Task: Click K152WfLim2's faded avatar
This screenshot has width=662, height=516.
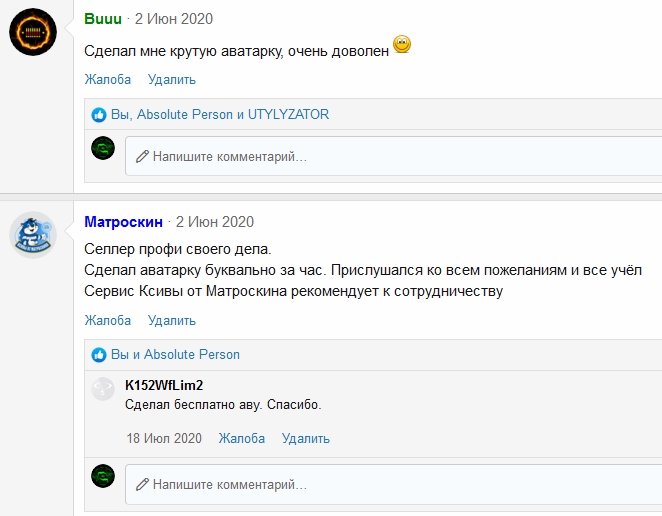Action: coord(103,388)
